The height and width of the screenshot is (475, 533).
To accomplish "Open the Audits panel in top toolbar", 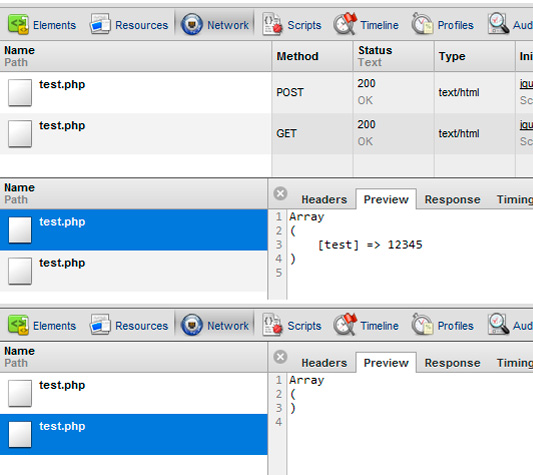I will tap(510, 25).
